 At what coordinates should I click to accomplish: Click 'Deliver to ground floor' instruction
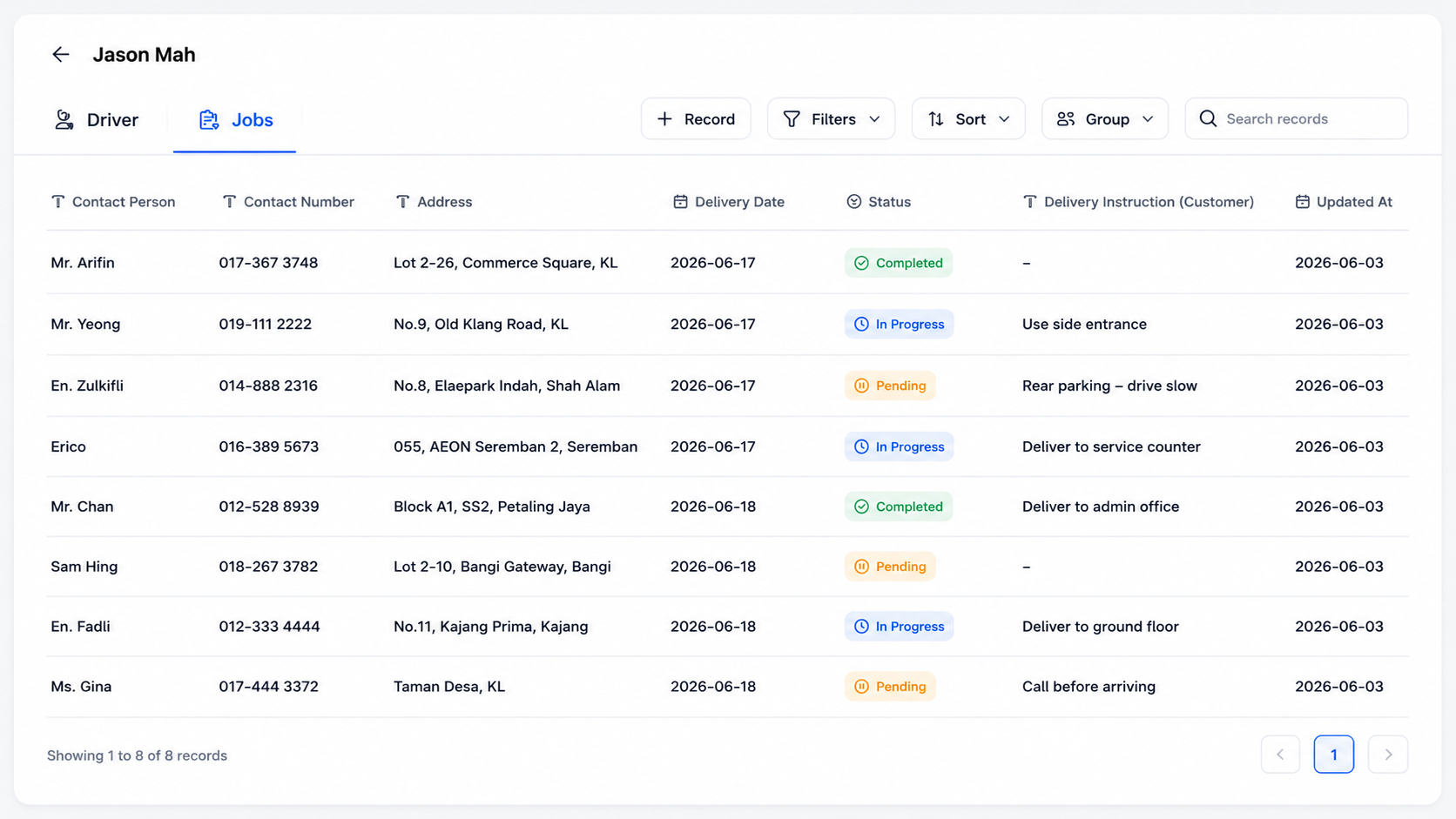pyautogui.click(x=1101, y=627)
